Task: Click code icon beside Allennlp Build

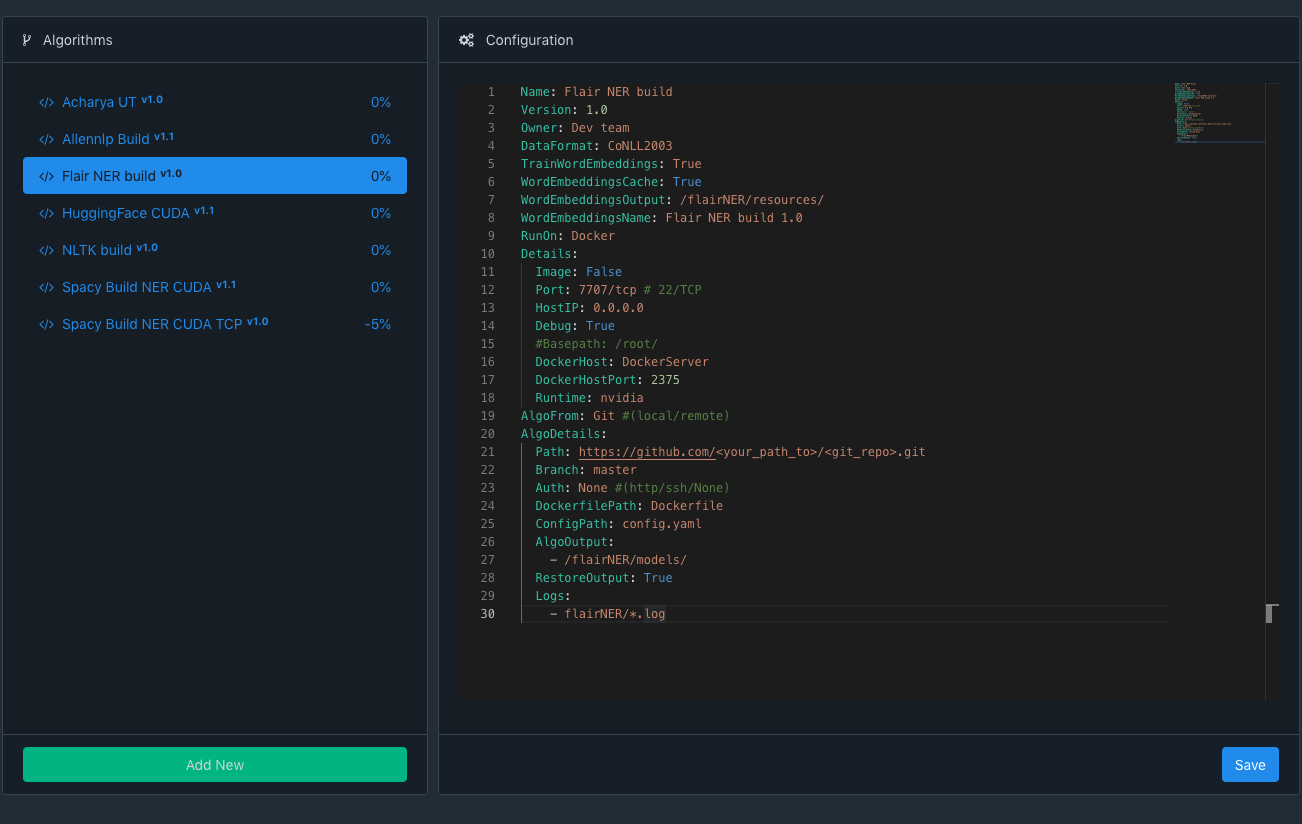Action: [46, 140]
